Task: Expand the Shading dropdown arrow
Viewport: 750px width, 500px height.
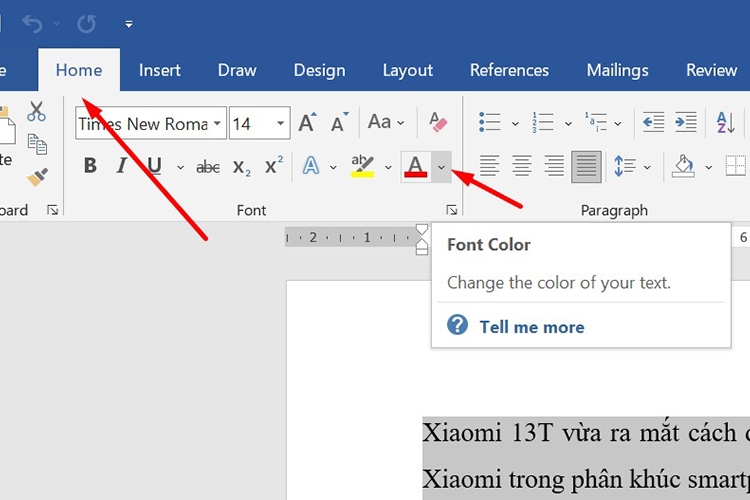Action: tap(709, 167)
